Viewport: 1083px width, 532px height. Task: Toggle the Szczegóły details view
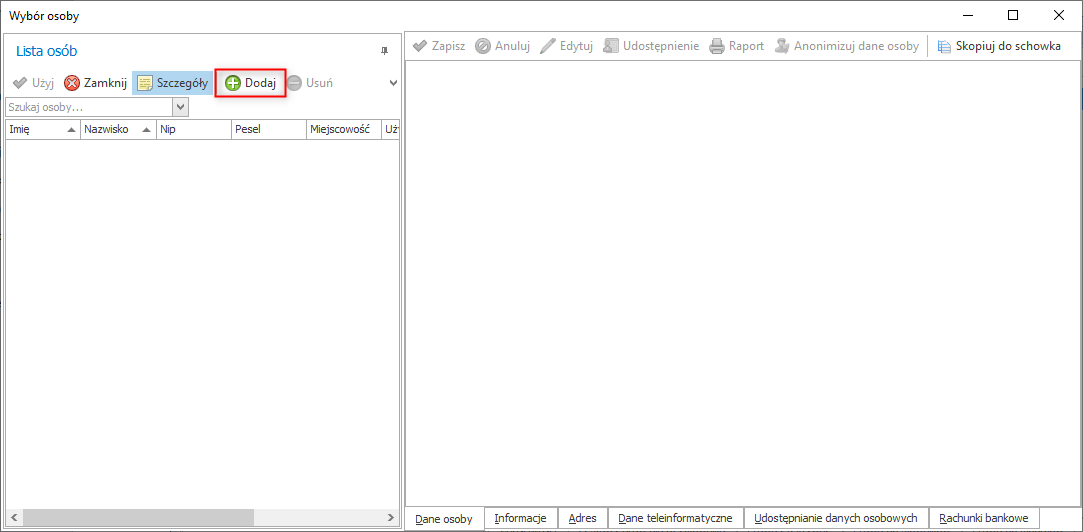pyautogui.click(x=172, y=83)
